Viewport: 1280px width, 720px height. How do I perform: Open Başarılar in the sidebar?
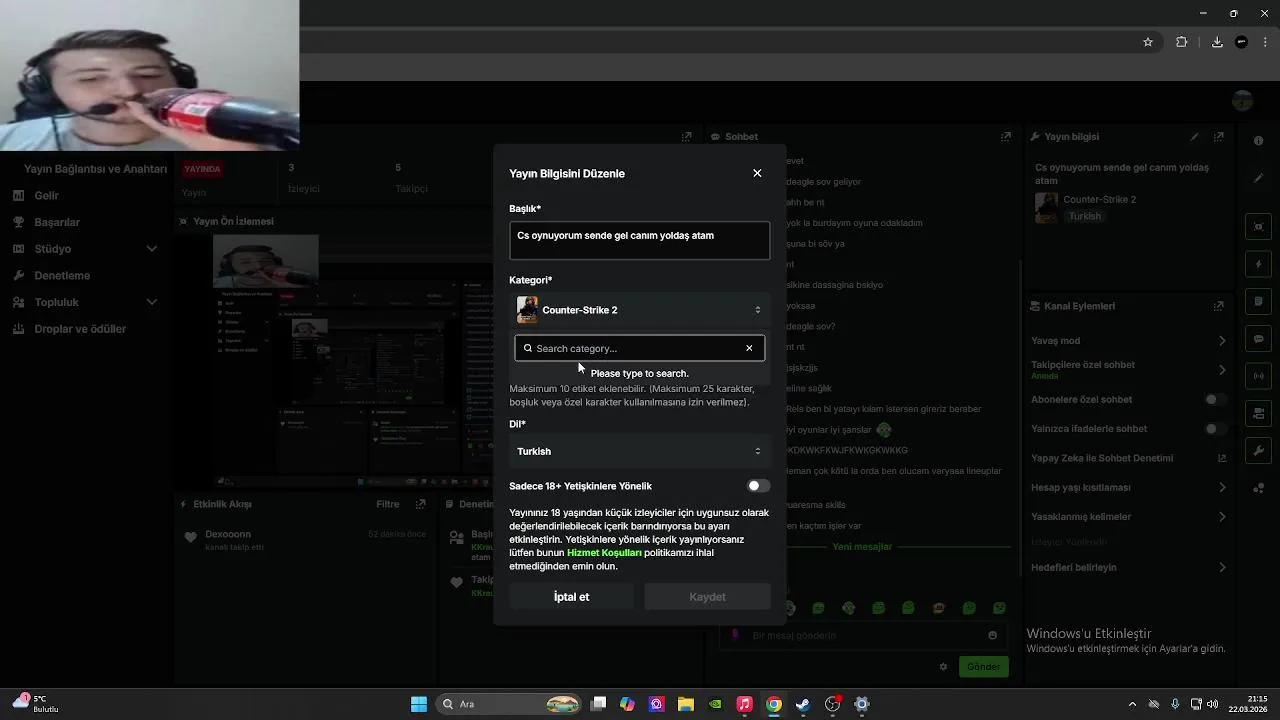coord(57,222)
